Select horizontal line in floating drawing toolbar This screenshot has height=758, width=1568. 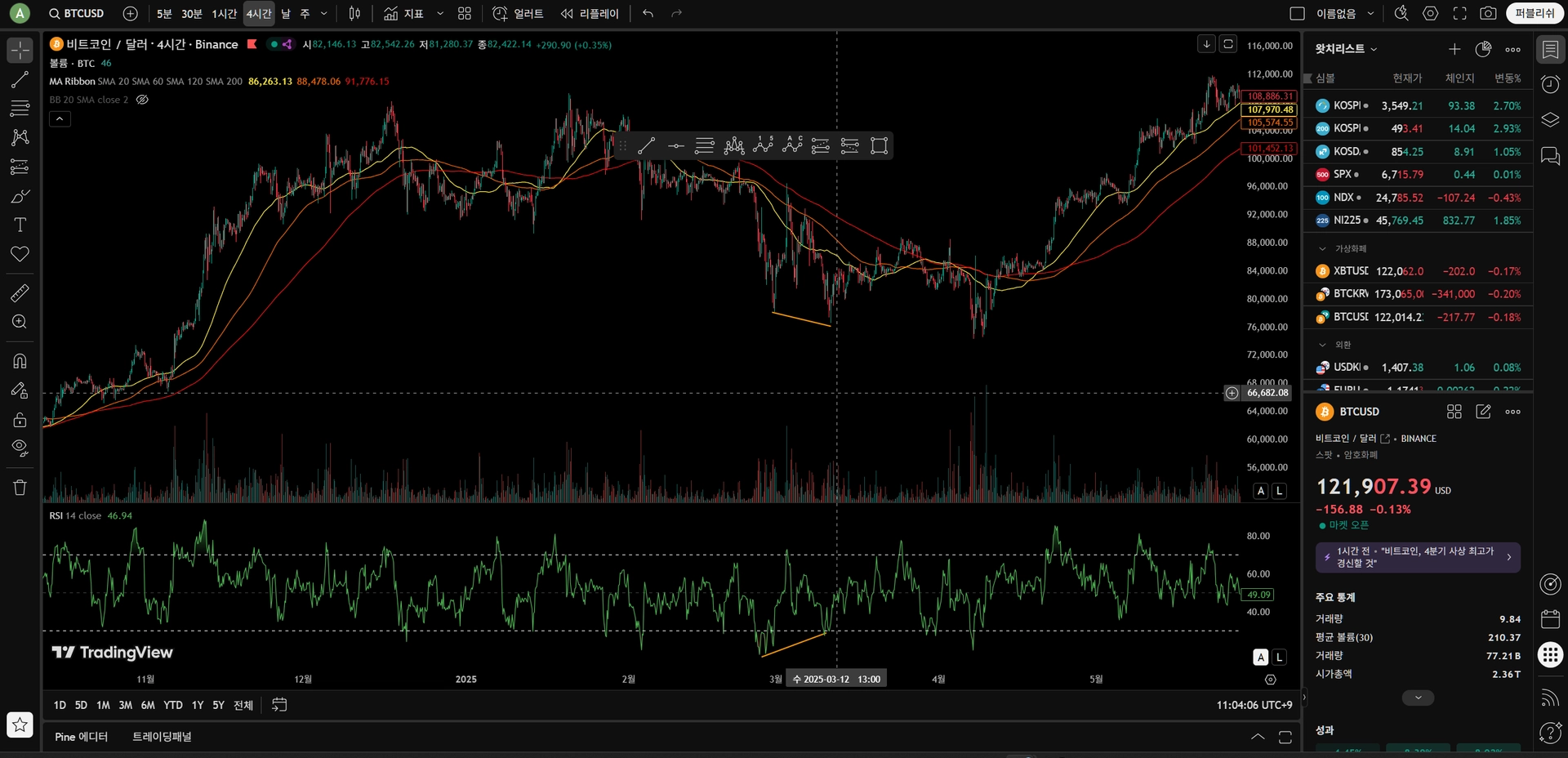(x=675, y=146)
